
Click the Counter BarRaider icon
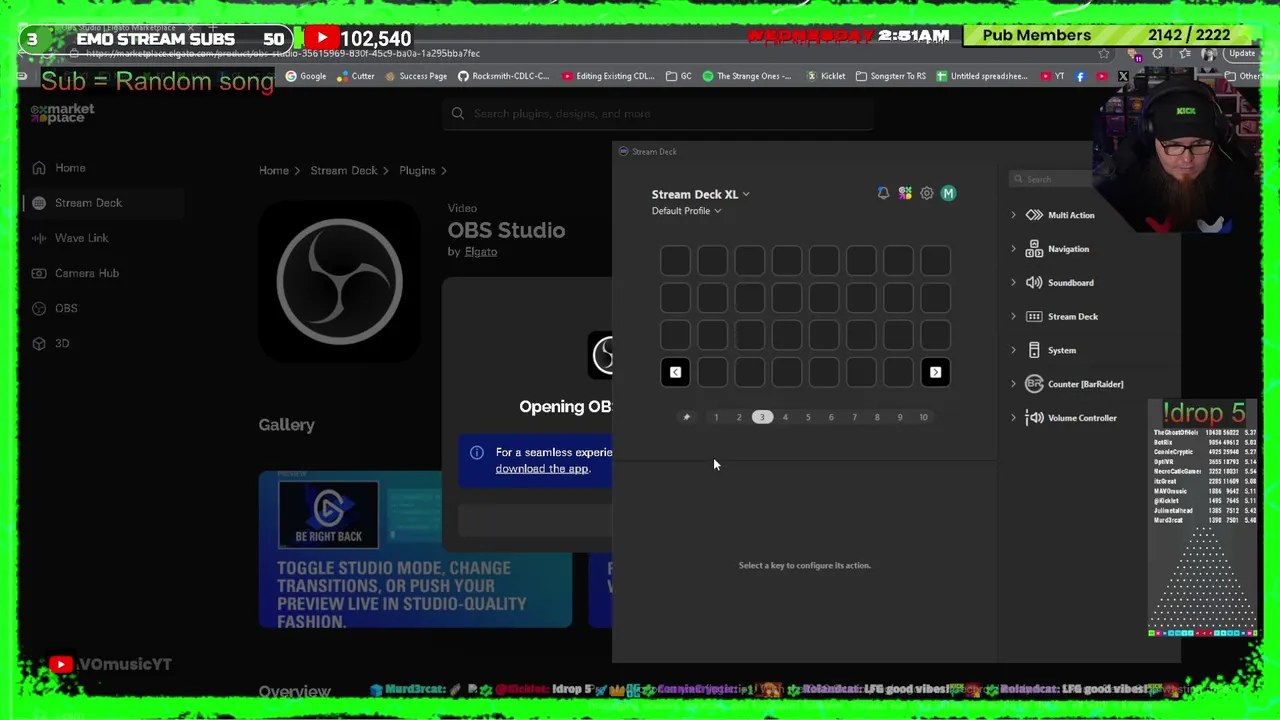(1034, 384)
